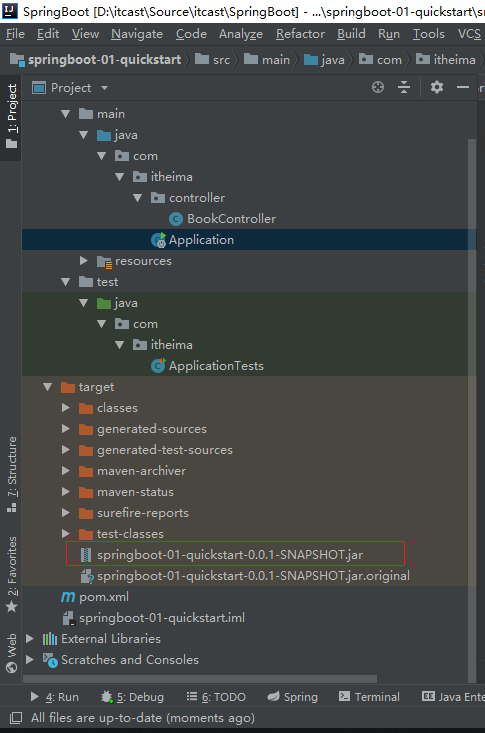
Task: Click the itheima breadcrumb
Action: click(x=446, y=59)
